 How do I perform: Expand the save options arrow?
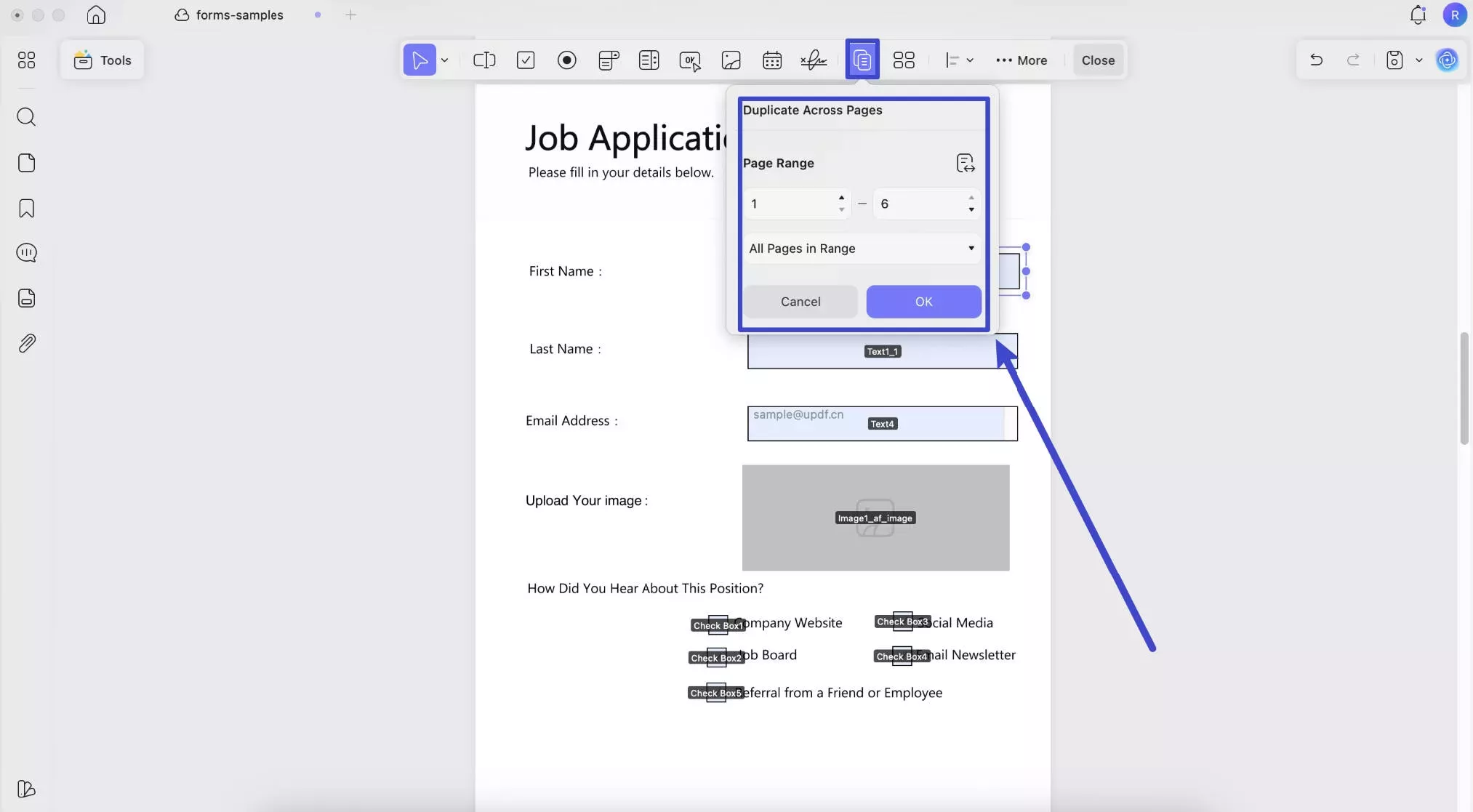(1418, 60)
